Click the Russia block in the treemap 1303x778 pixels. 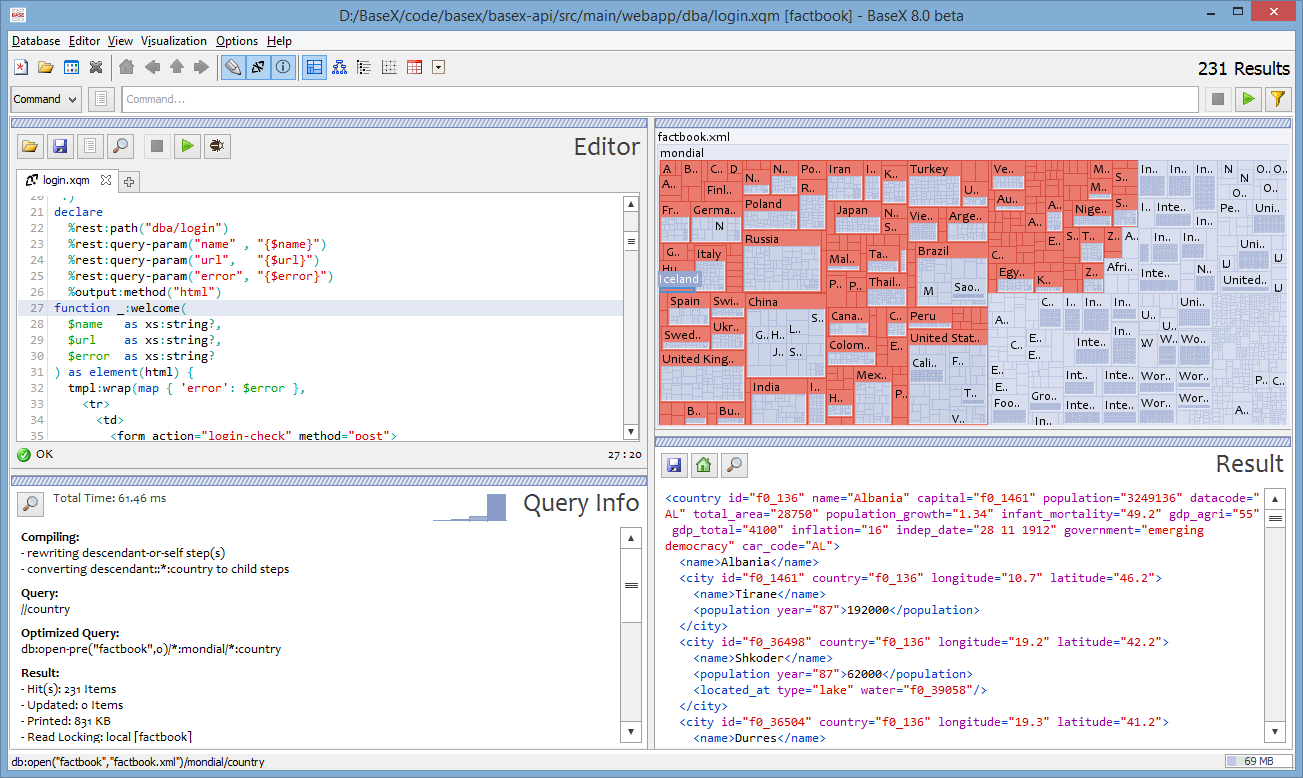(782, 262)
